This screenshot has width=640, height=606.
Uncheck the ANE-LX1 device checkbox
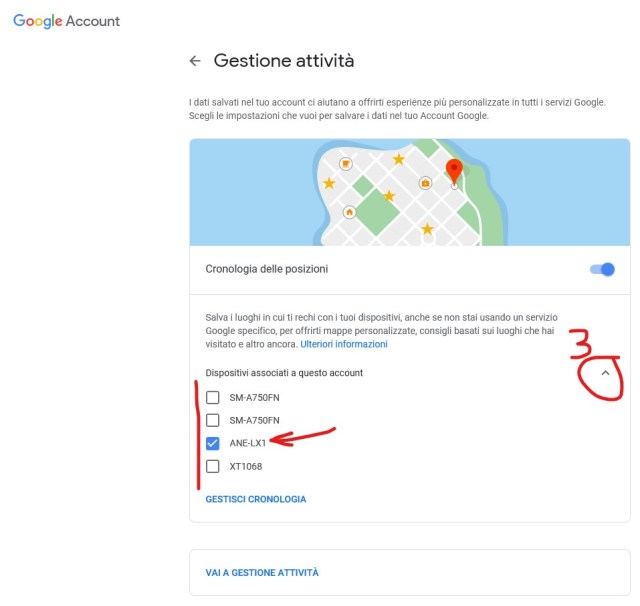(213, 443)
